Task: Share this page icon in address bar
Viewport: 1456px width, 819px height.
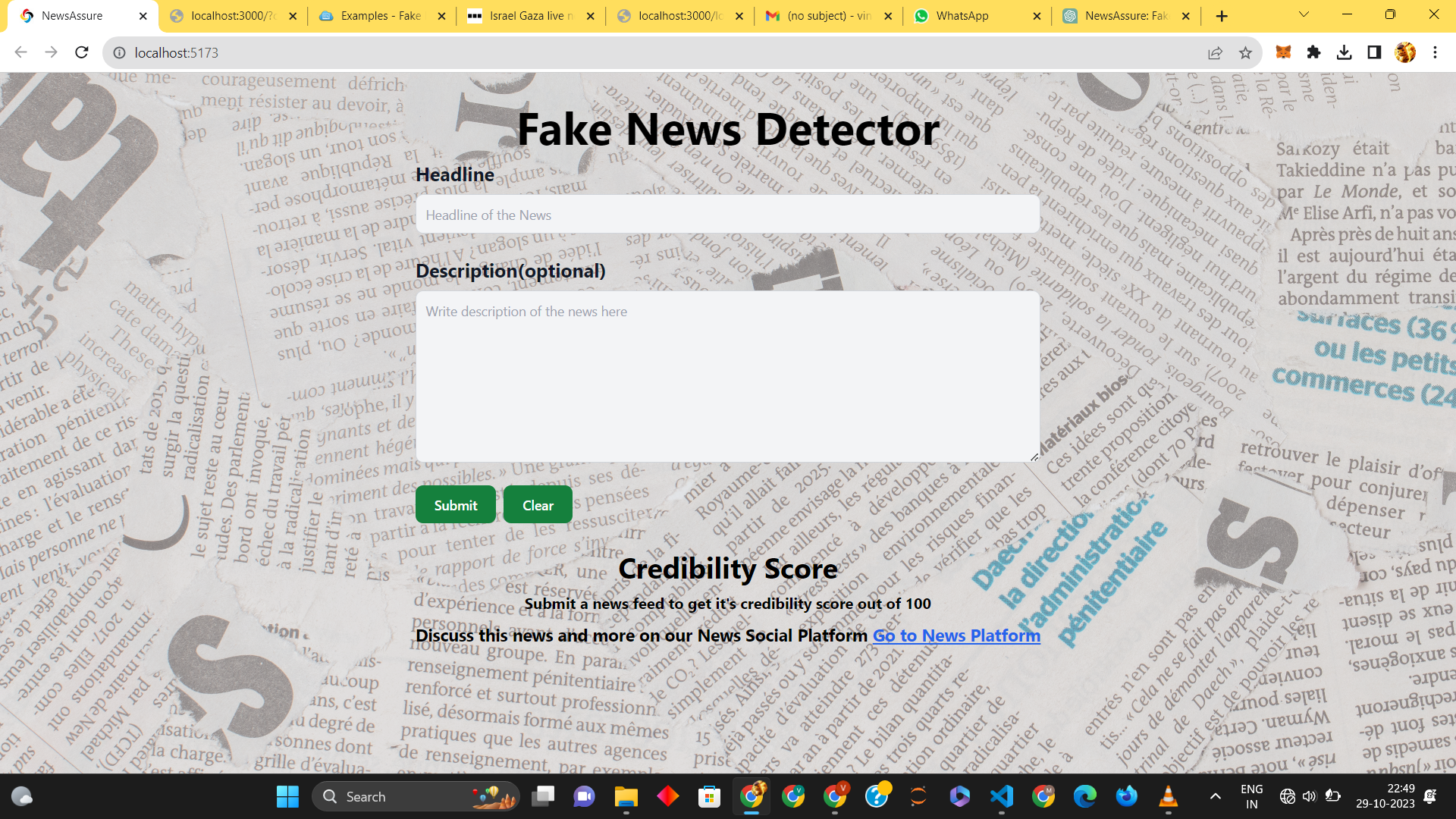Action: pyautogui.click(x=1215, y=52)
